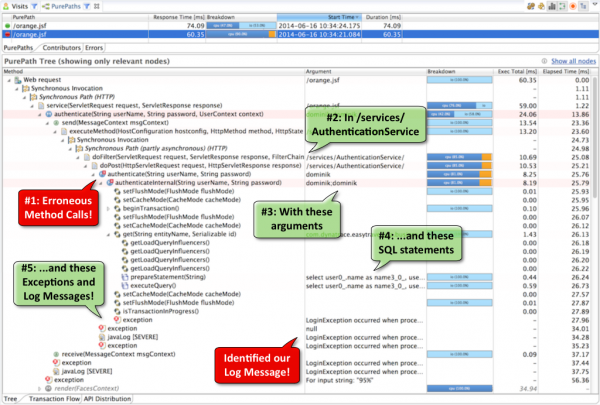Screen dimensions: 600x405
Task: Click the filter icon next to Visits
Action: click(x=34, y=6)
